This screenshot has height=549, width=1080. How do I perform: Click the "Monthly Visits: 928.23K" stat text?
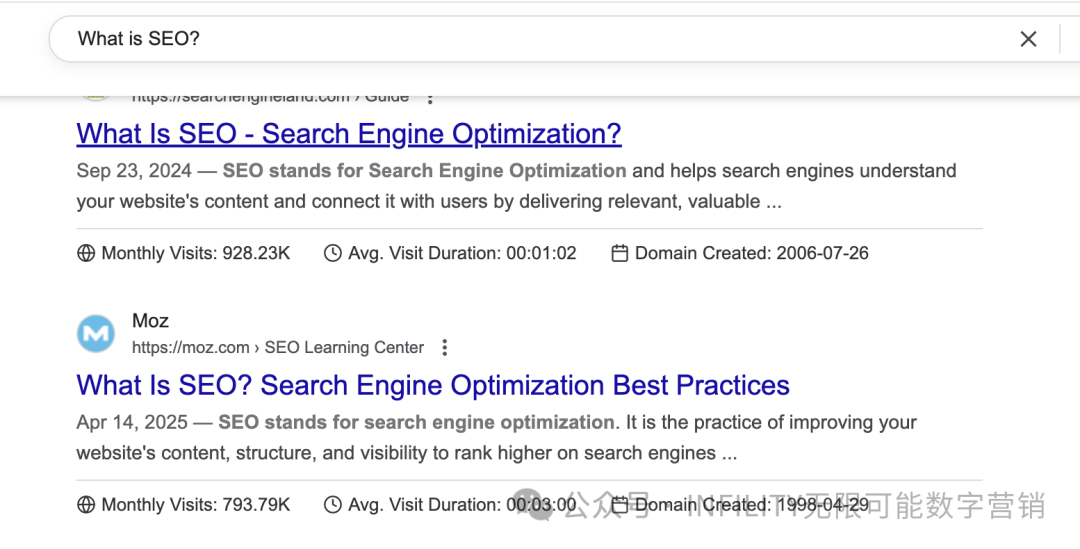coord(196,253)
